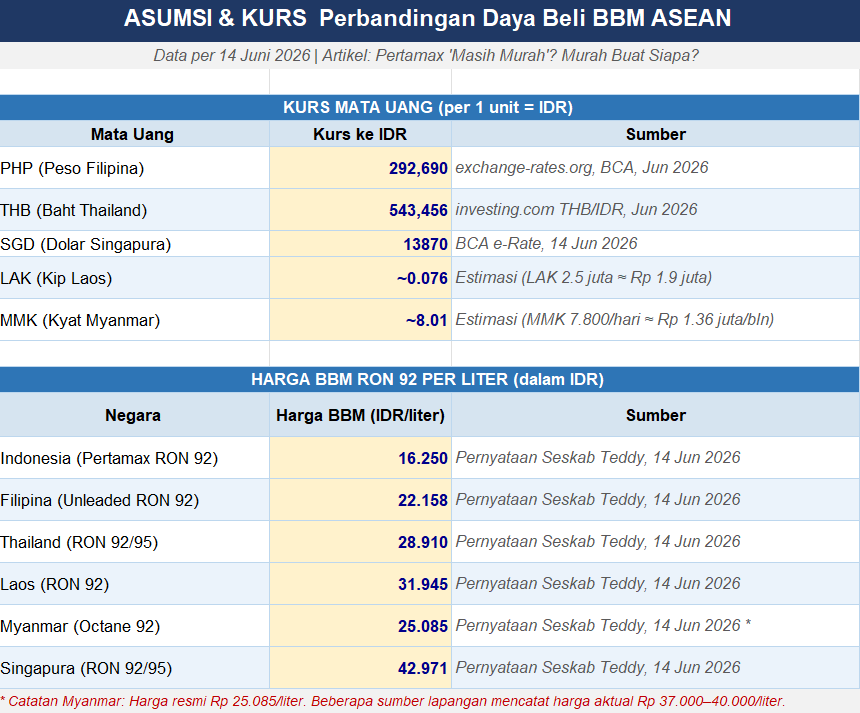860x713 pixels.
Task: Click the value cell '~8.01'
Action: coord(360,320)
